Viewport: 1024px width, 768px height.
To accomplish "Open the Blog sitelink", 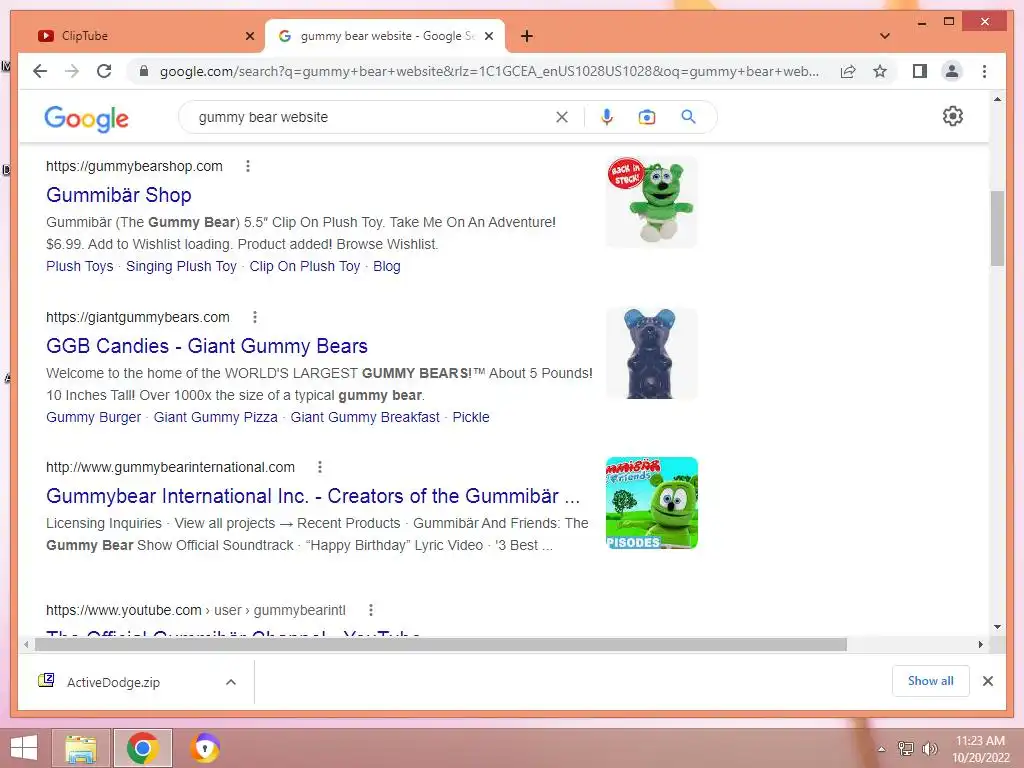I will [387, 266].
